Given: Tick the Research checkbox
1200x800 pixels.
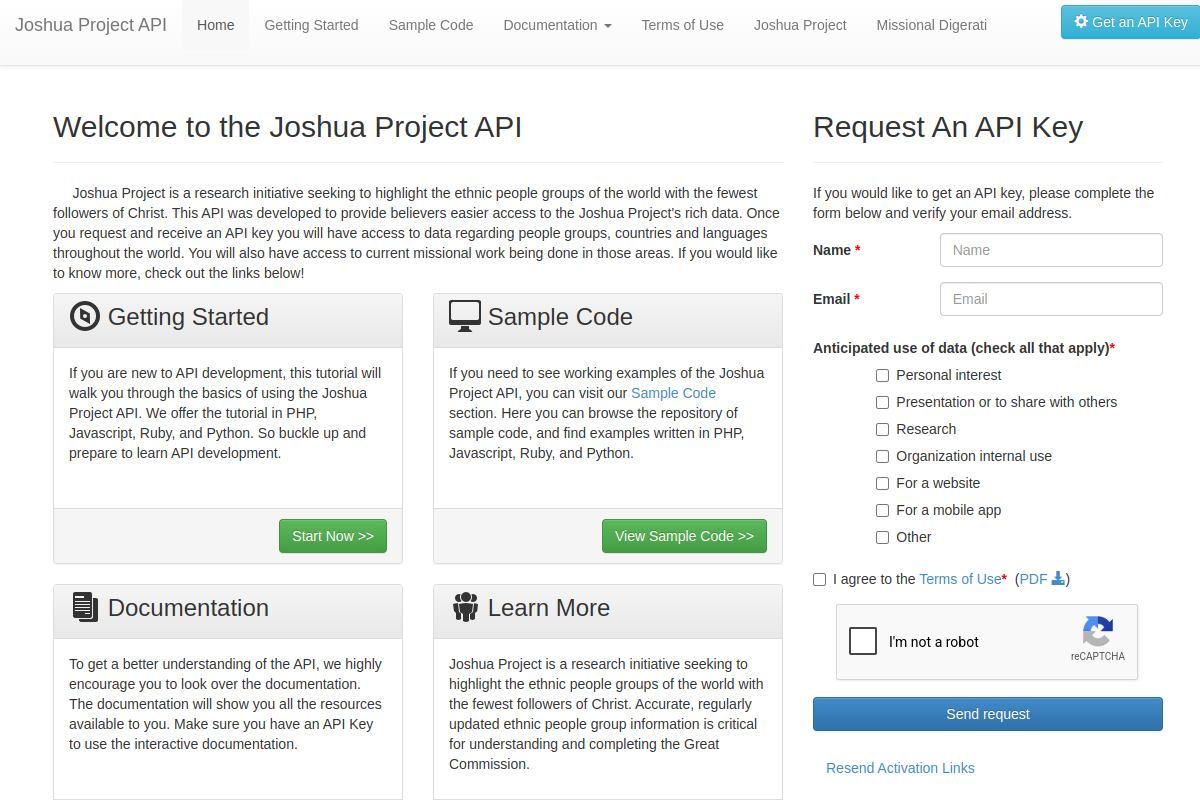Looking at the screenshot, I should tap(882, 429).
